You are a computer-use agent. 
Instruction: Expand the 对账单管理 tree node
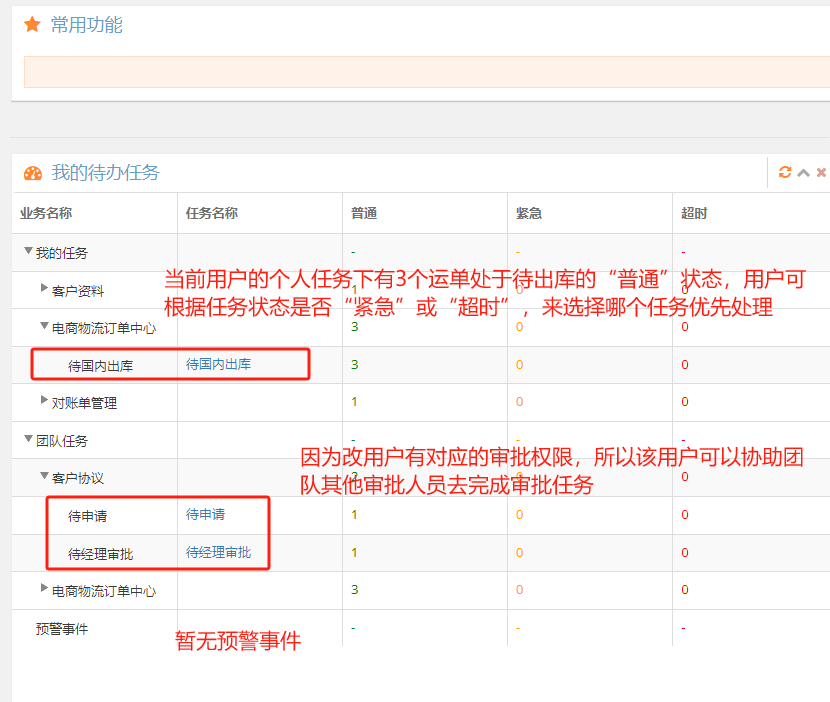(x=44, y=401)
